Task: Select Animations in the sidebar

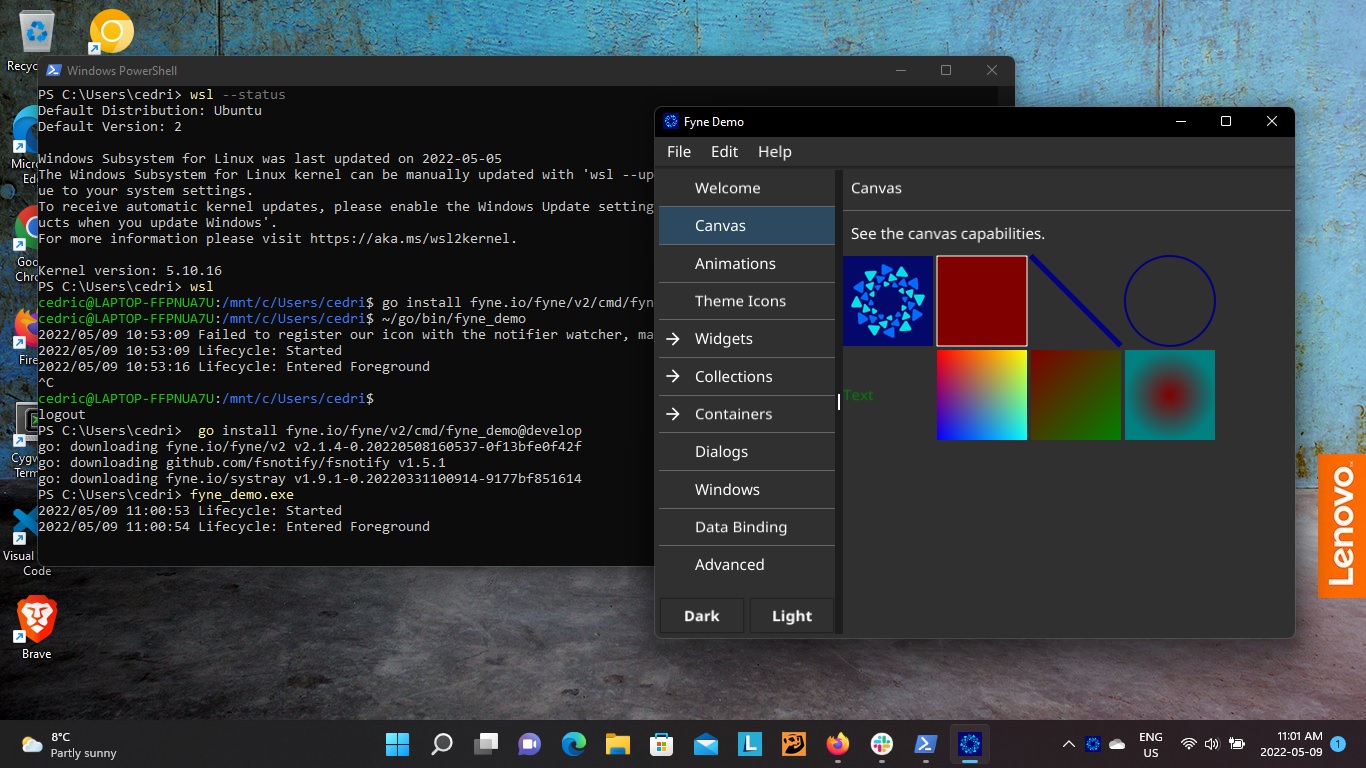Action: pyautogui.click(x=735, y=264)
